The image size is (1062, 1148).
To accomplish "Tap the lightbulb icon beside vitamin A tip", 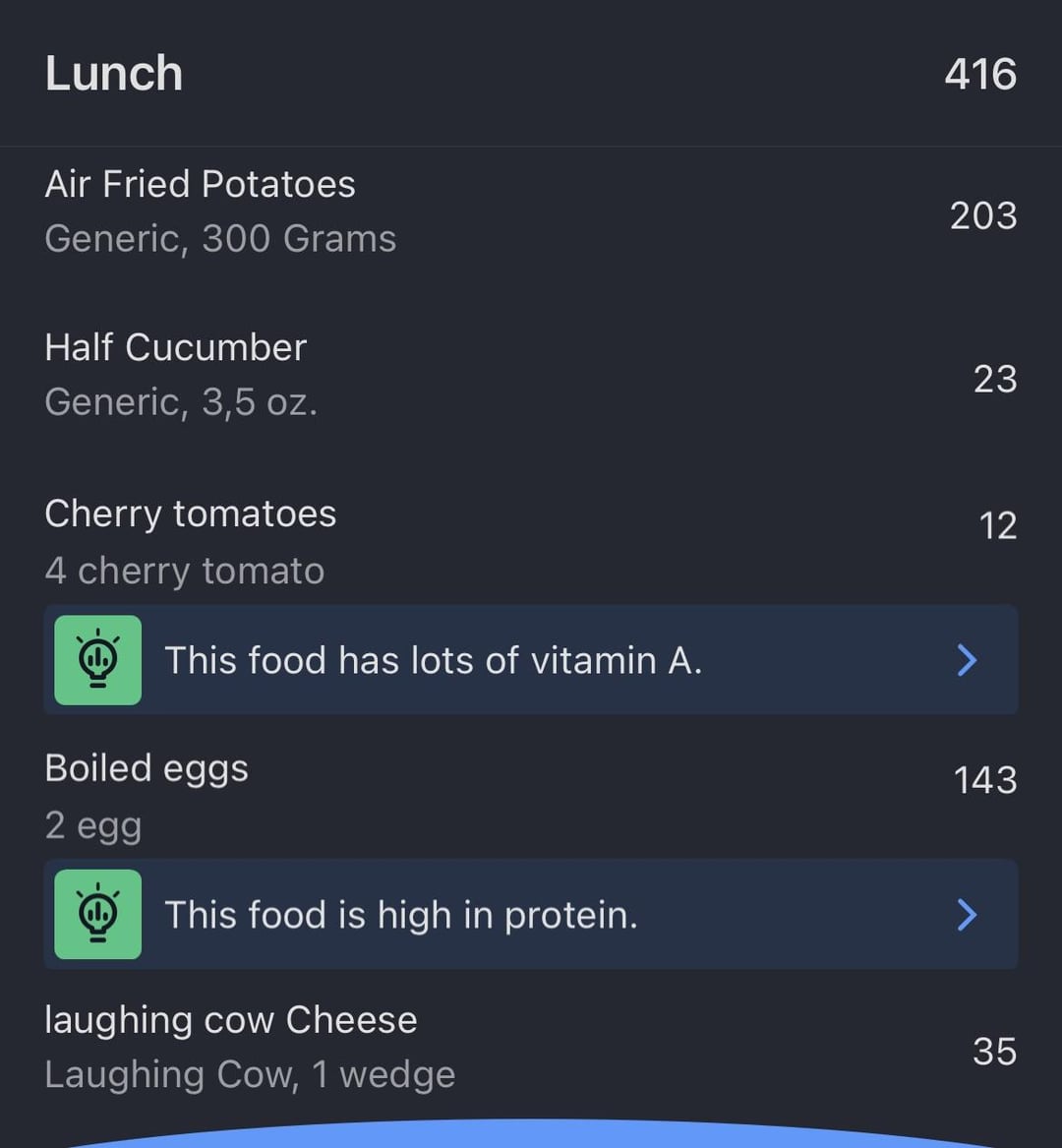I will 98,660.
